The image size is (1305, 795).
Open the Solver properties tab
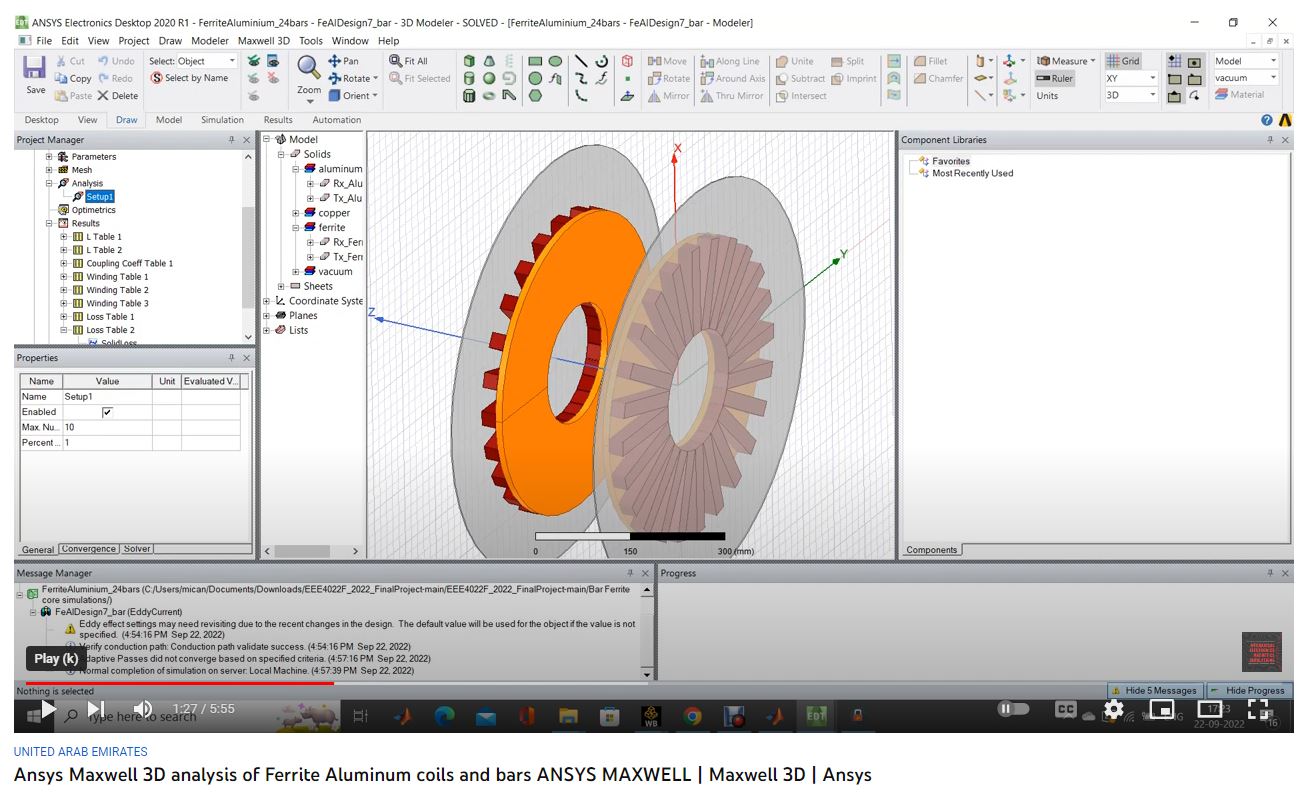(137, 549)
